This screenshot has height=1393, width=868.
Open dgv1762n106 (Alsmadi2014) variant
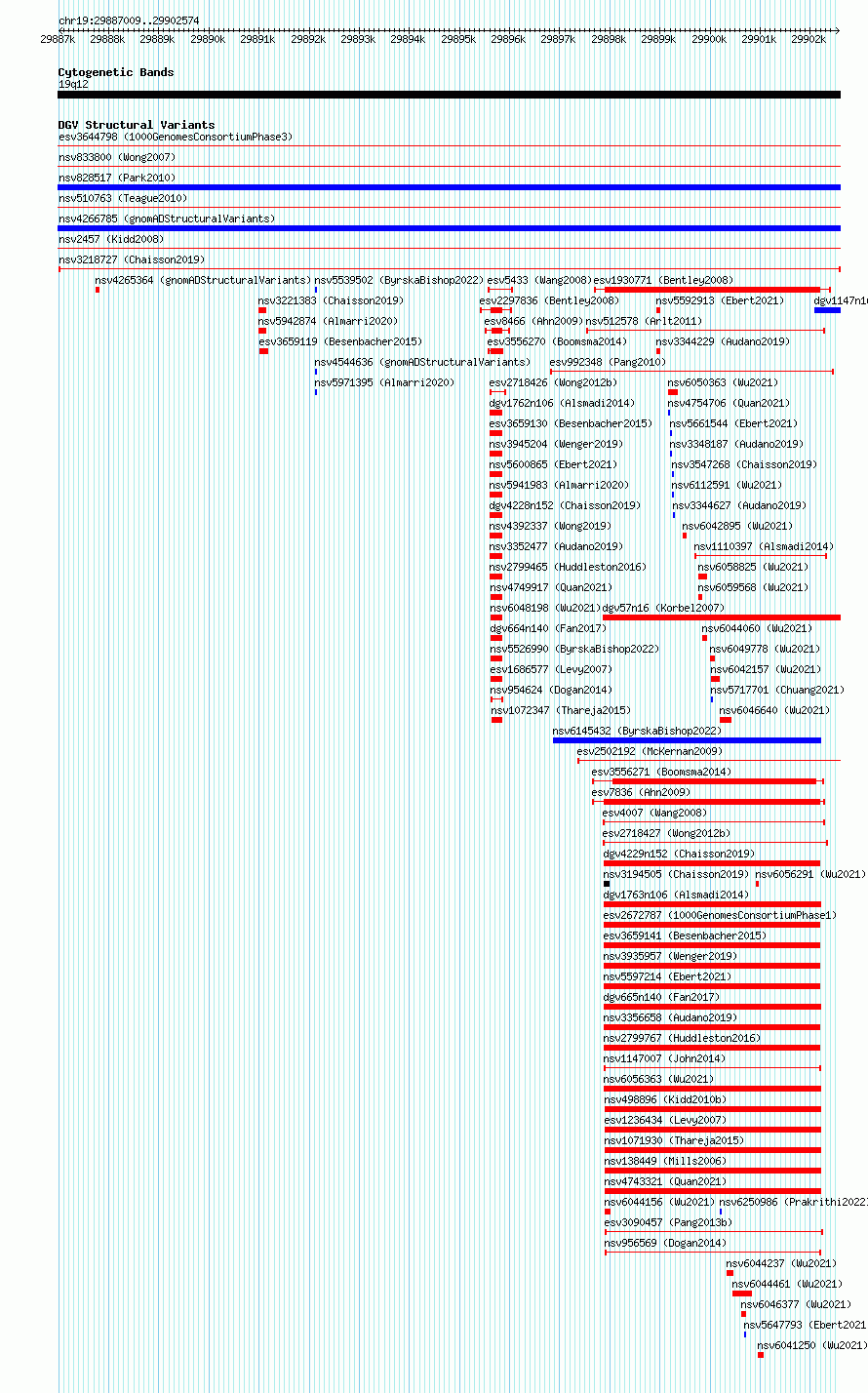(x=563, y=403)
